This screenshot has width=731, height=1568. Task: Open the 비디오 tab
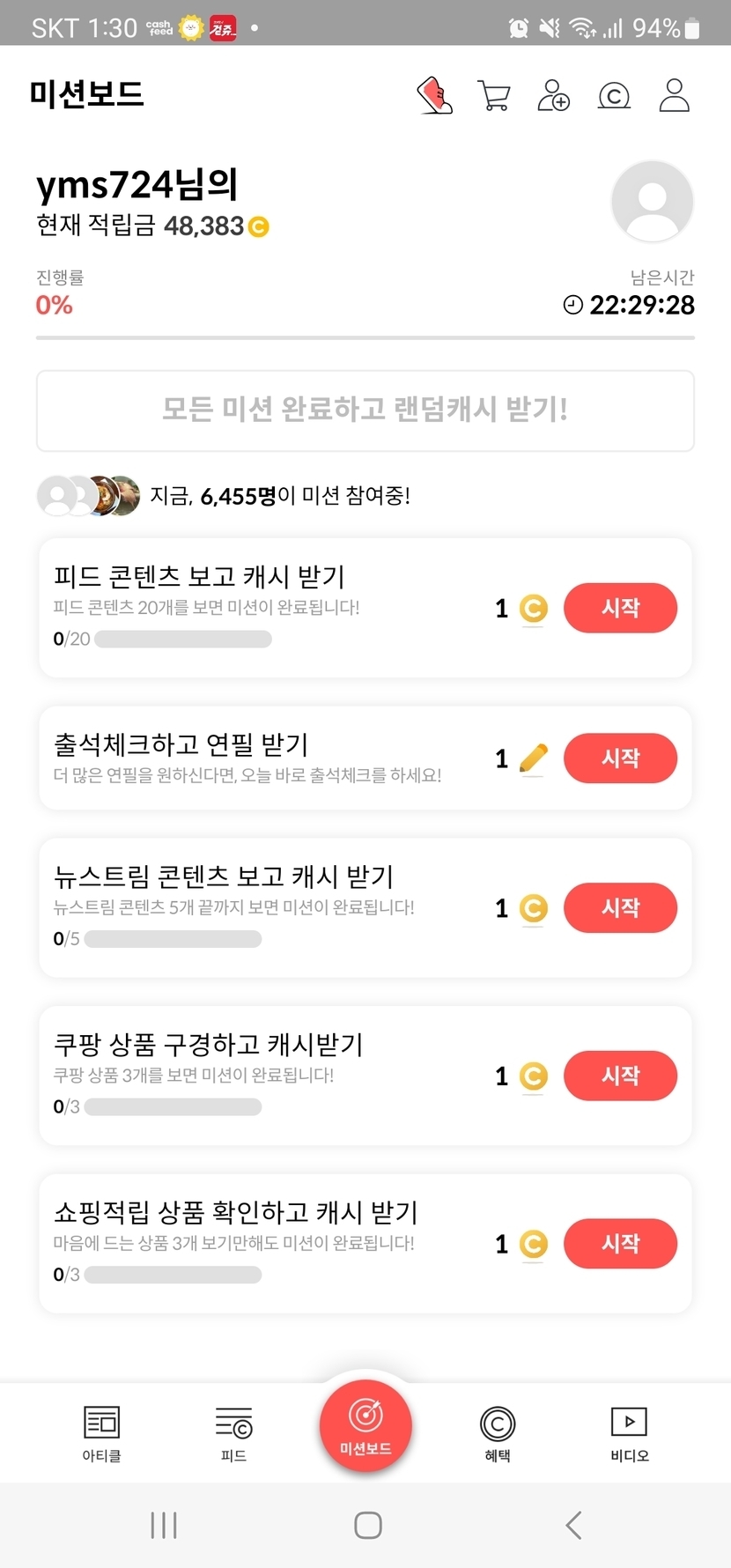[x=629, y=1432]
